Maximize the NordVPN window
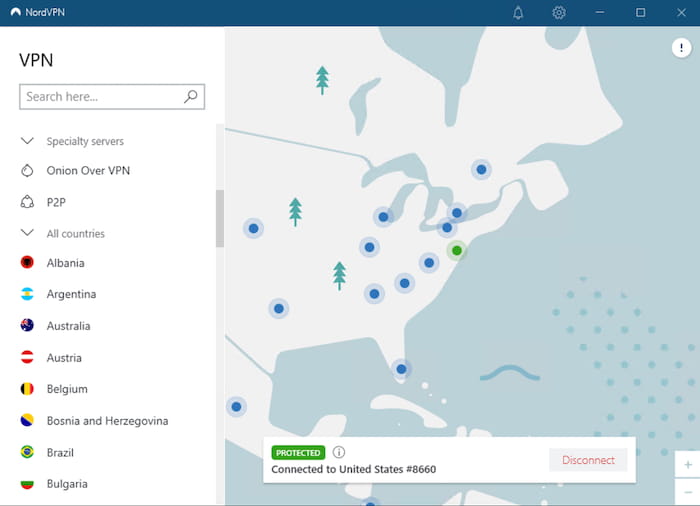This screenshot has height=506, width=700. click(x=640, y=13)
